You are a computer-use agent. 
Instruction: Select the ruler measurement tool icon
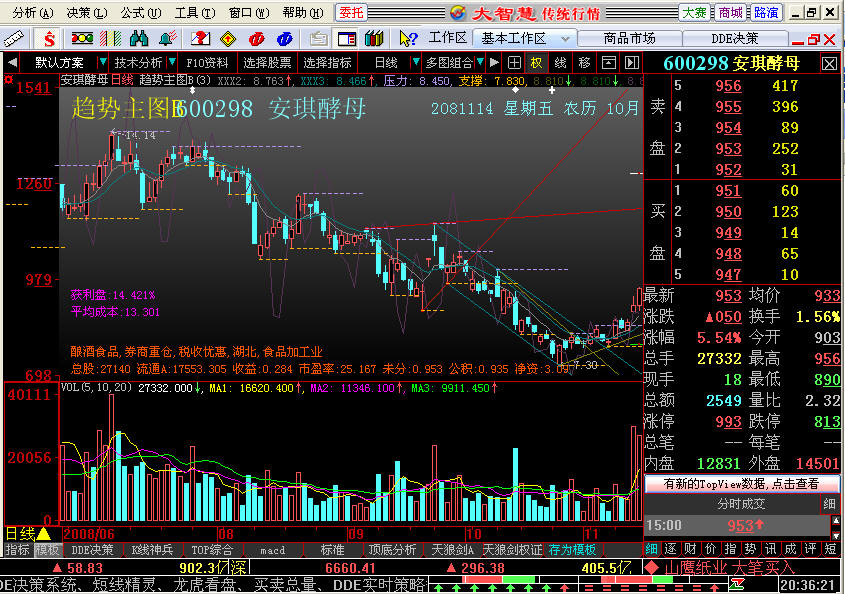[13, 38]
